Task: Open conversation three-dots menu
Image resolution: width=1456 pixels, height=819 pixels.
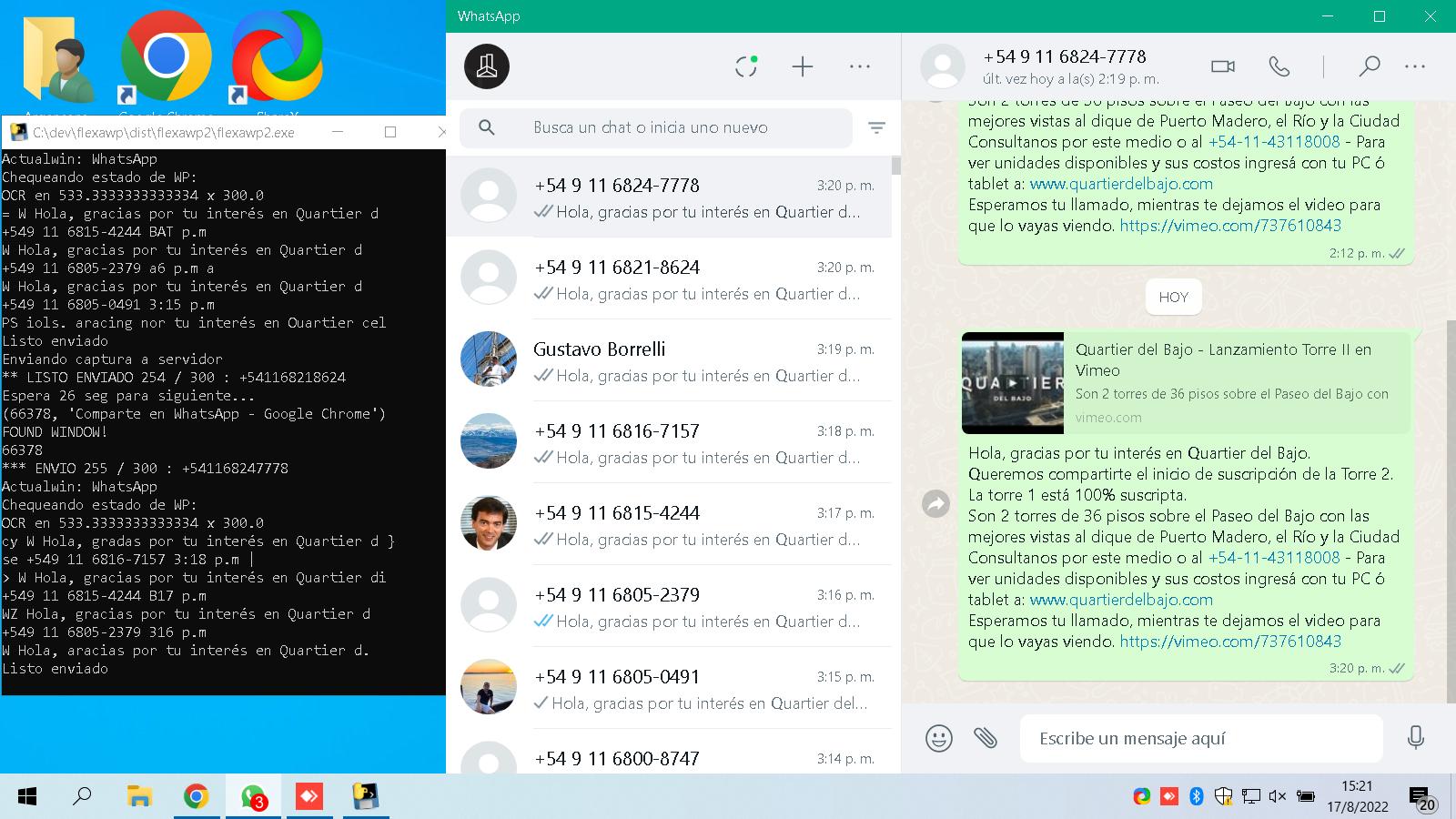Action: 1415,66
